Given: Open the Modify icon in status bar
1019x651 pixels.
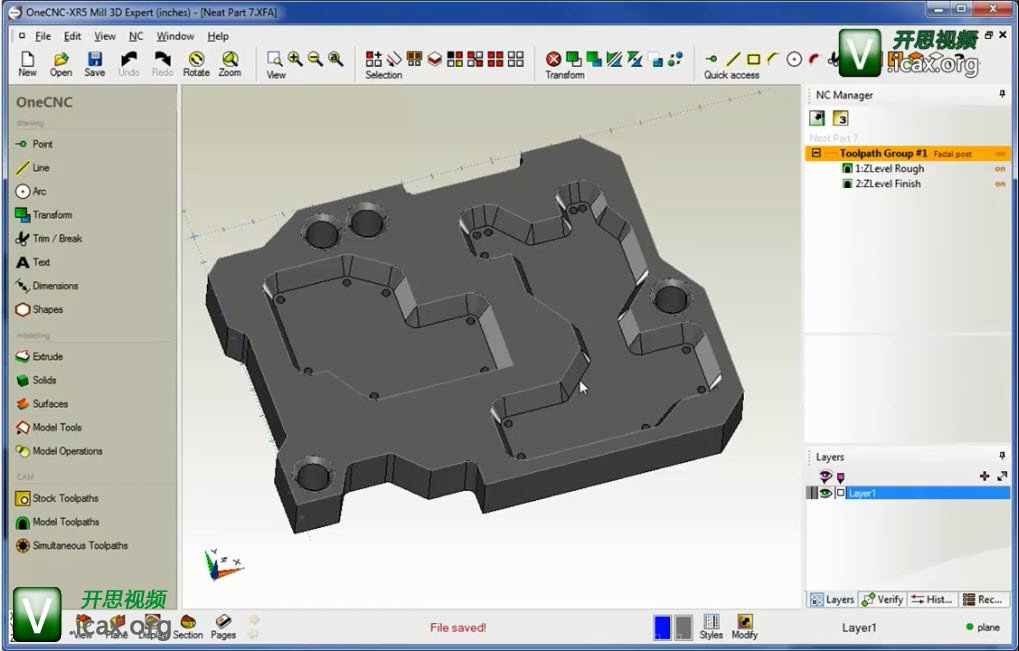Looking at the screenshot, I should [744, 627].
